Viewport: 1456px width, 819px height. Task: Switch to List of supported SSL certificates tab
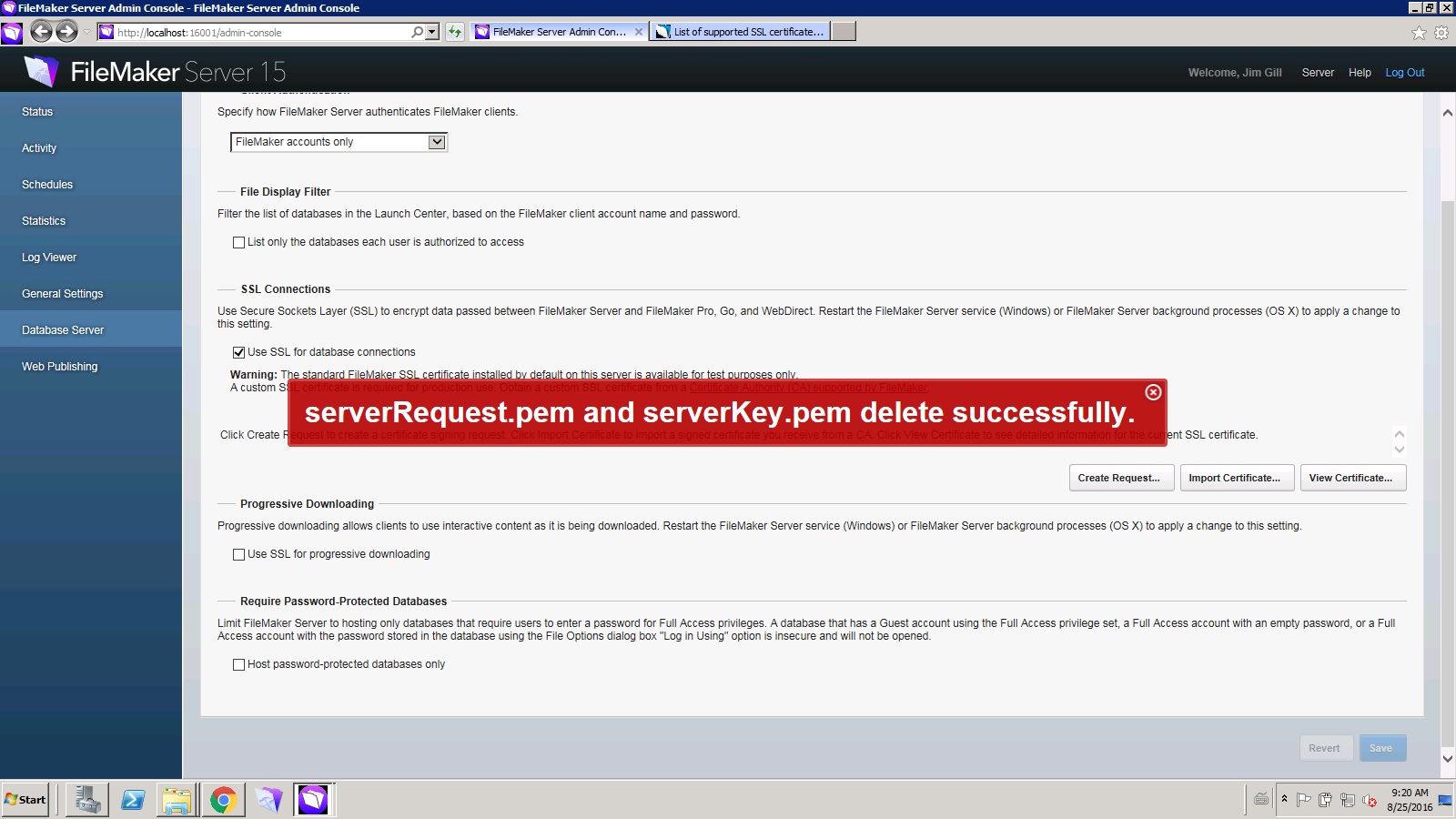pyautogui.click(x=740, y=32)
